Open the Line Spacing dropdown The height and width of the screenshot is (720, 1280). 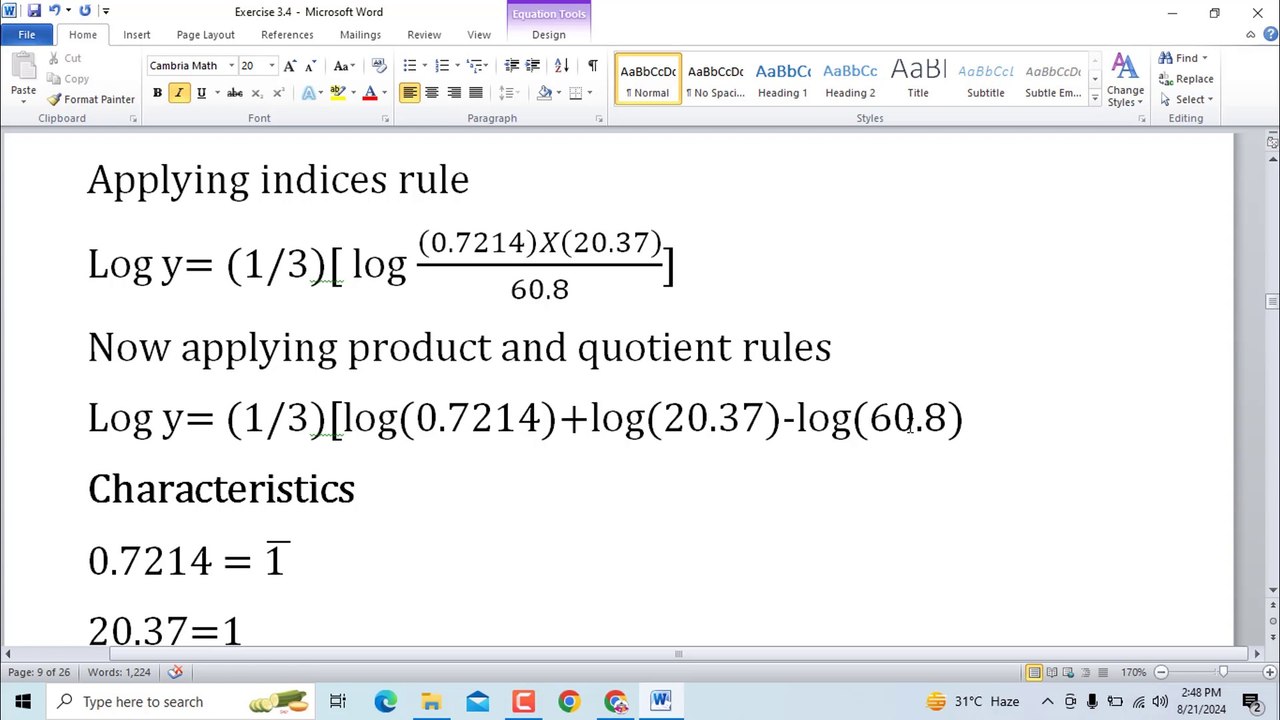point(509,93)
